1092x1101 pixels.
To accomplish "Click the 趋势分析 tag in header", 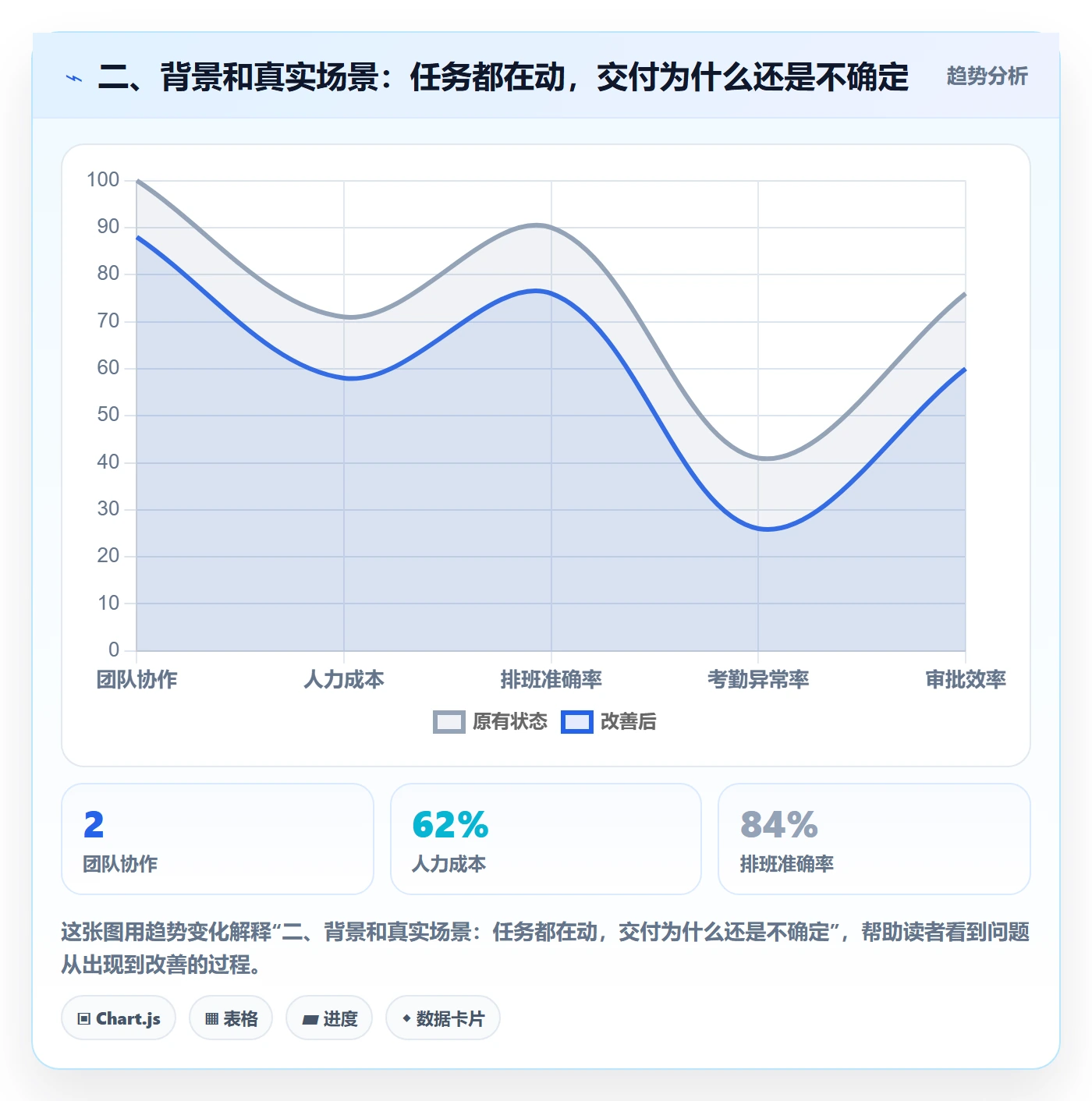I will tap(987, 76).
